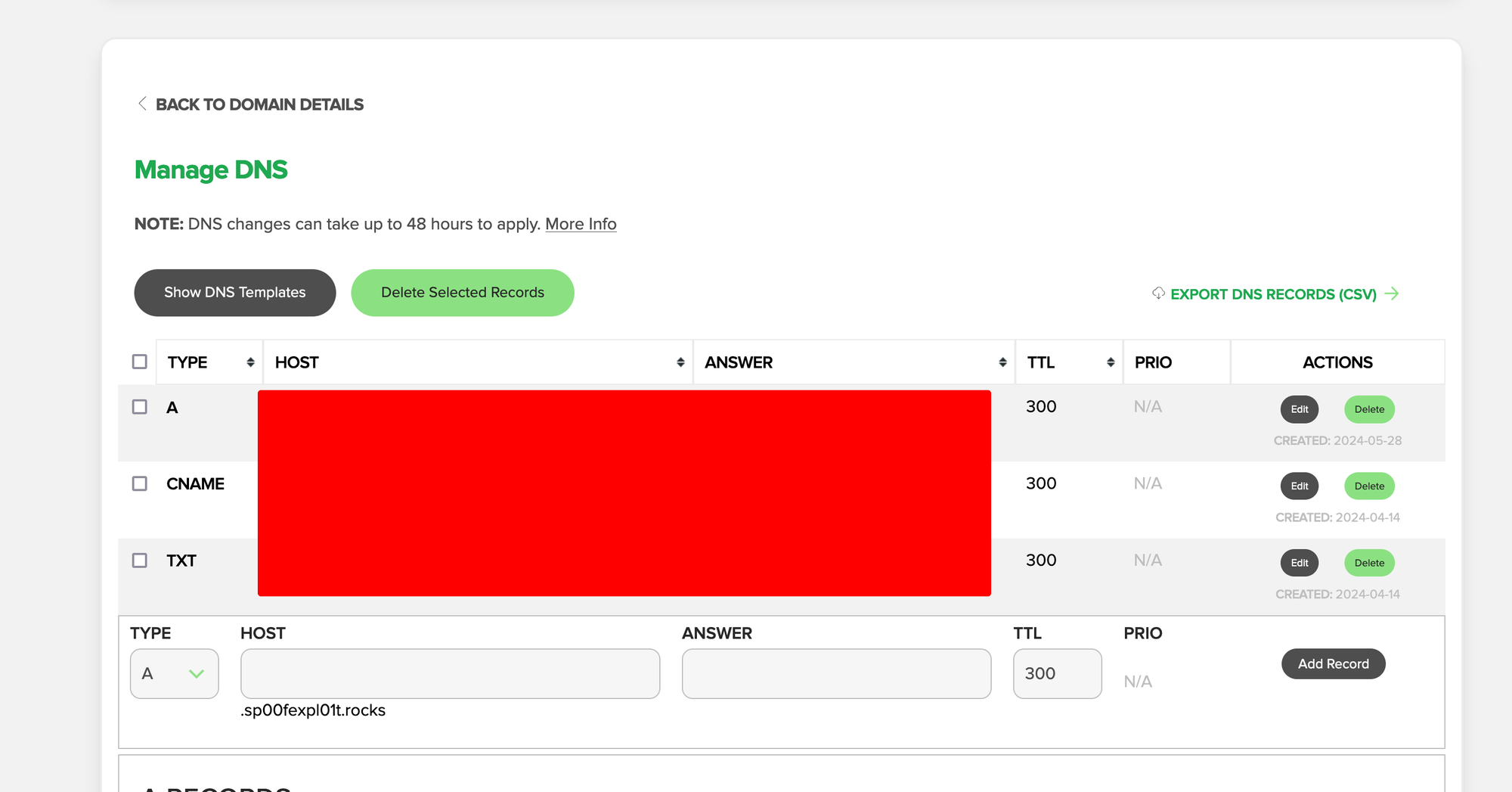
Task: Toggle the select-all records checkbox
Action: 140,362
